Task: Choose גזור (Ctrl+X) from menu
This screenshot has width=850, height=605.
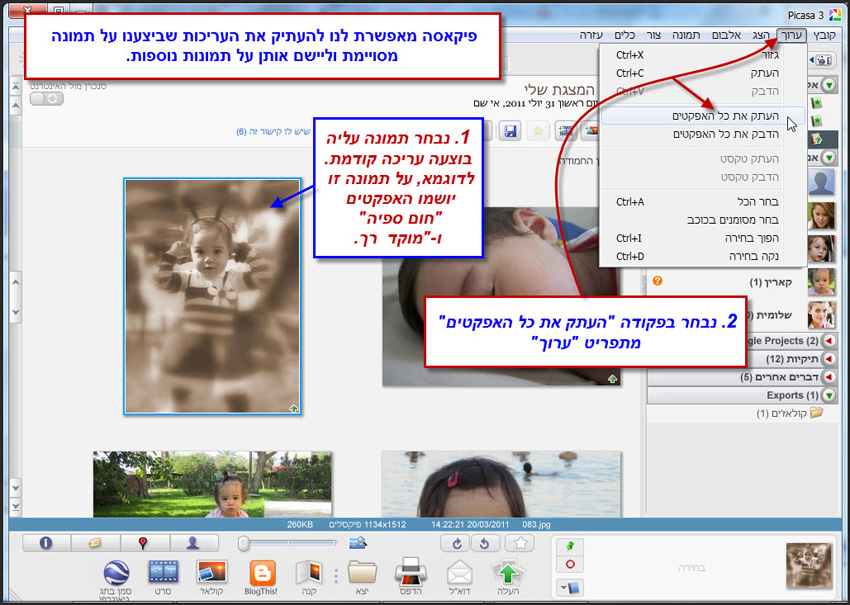Action: (703, 55)
